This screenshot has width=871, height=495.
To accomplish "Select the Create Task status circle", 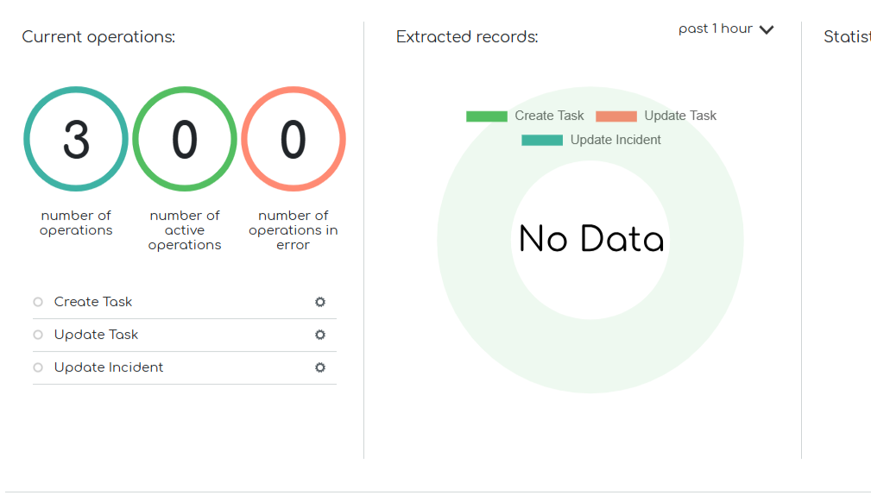I will 38,302.
